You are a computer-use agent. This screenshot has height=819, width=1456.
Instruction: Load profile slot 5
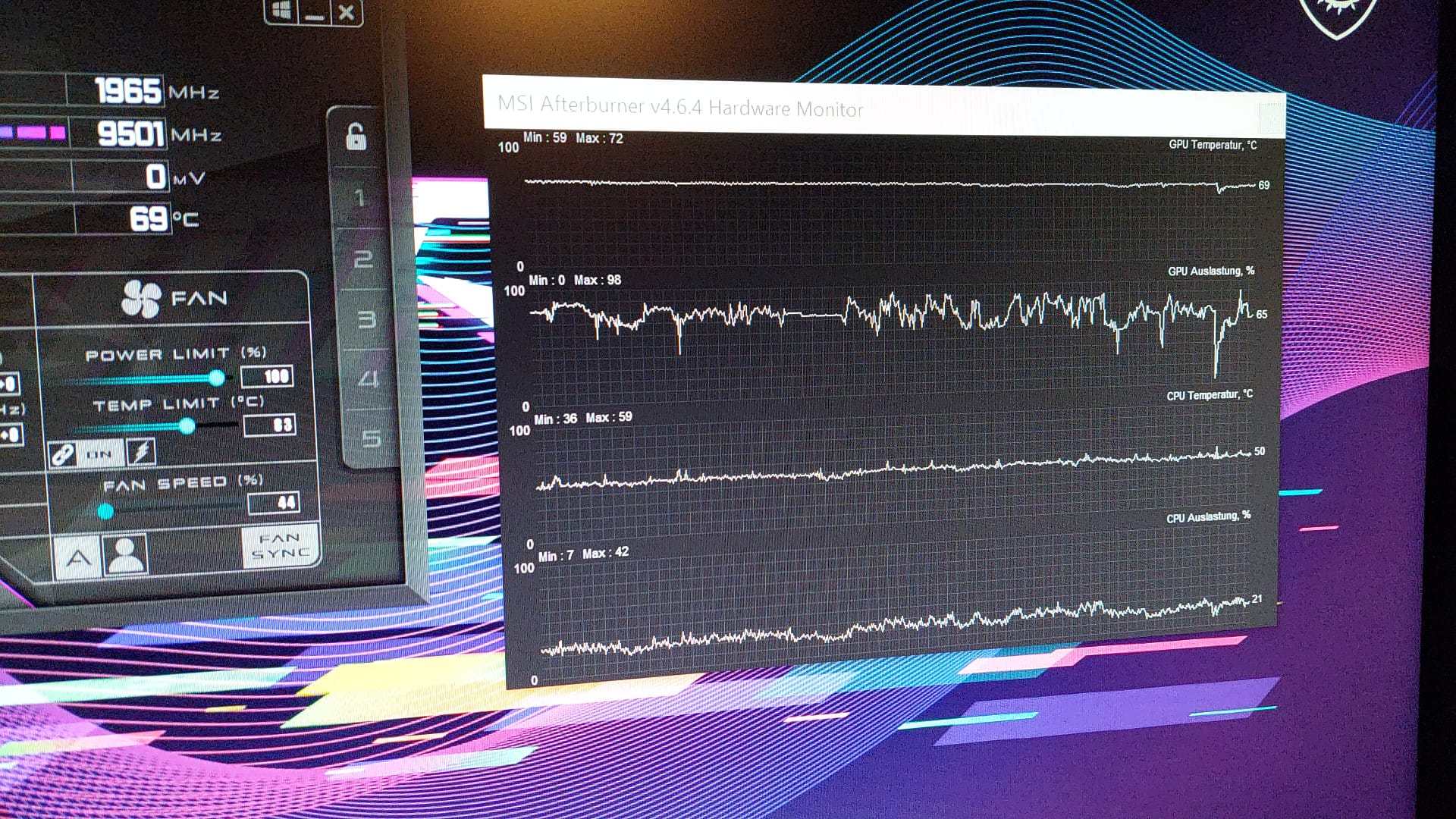pos(371,438)
